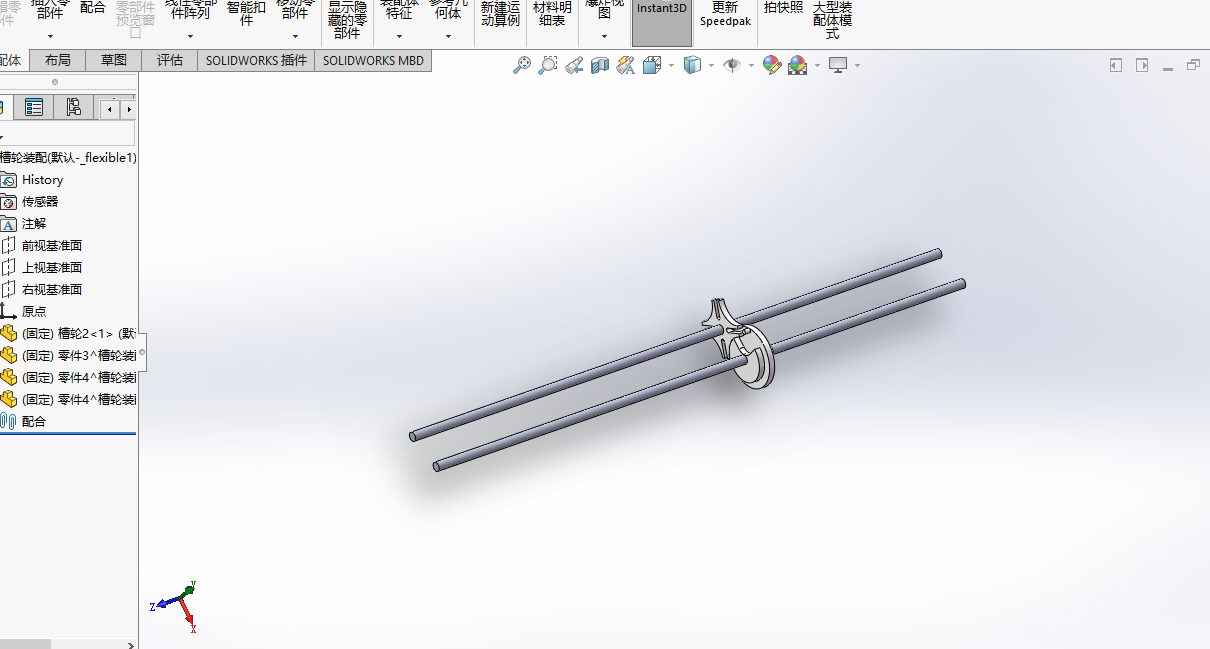
Task: Choose the Display Style icon
Action: (692, 66)
